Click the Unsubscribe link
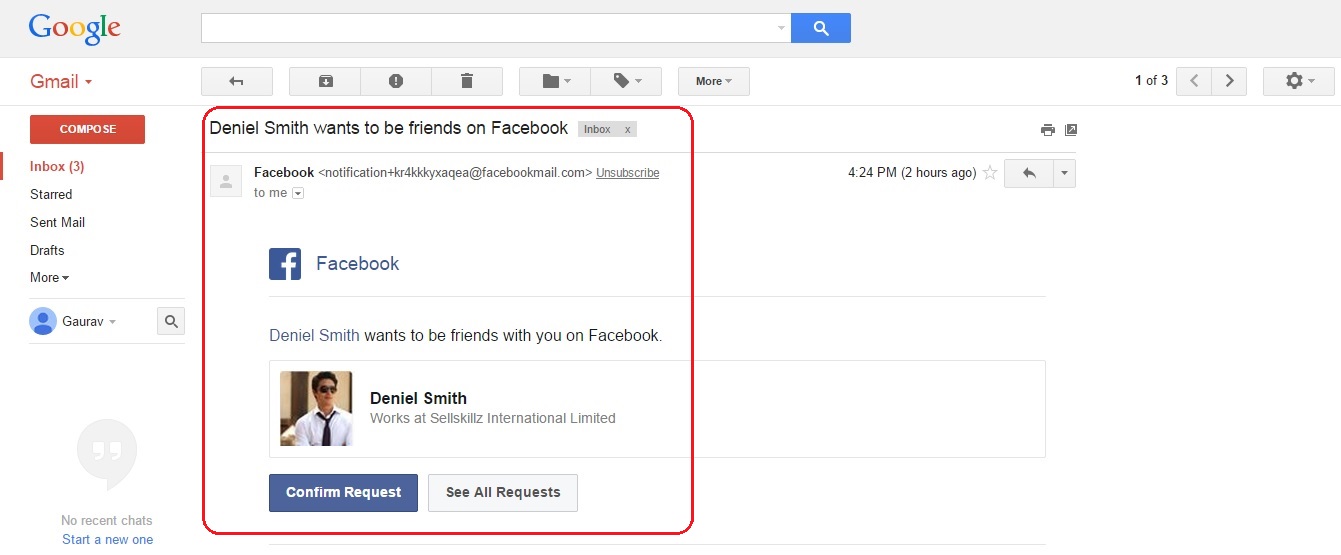 tap(628, 173)
